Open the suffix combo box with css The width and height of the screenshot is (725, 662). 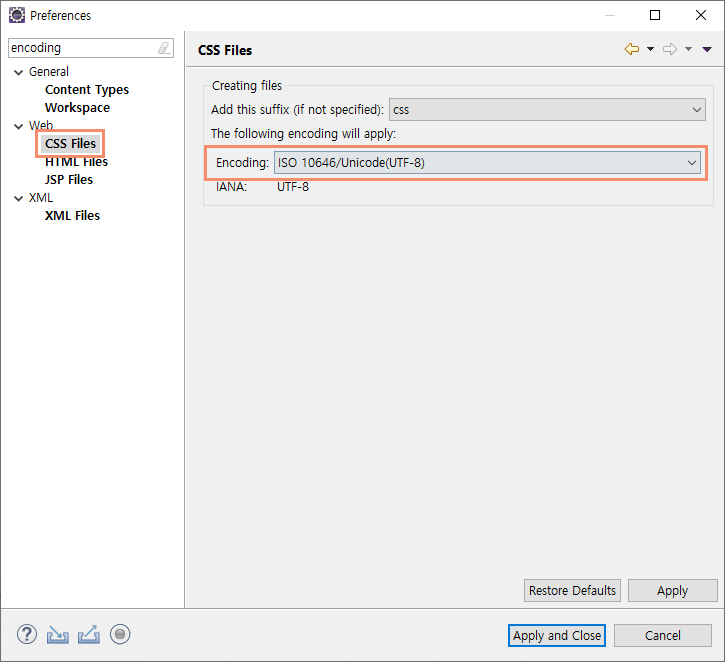(547, 110)
